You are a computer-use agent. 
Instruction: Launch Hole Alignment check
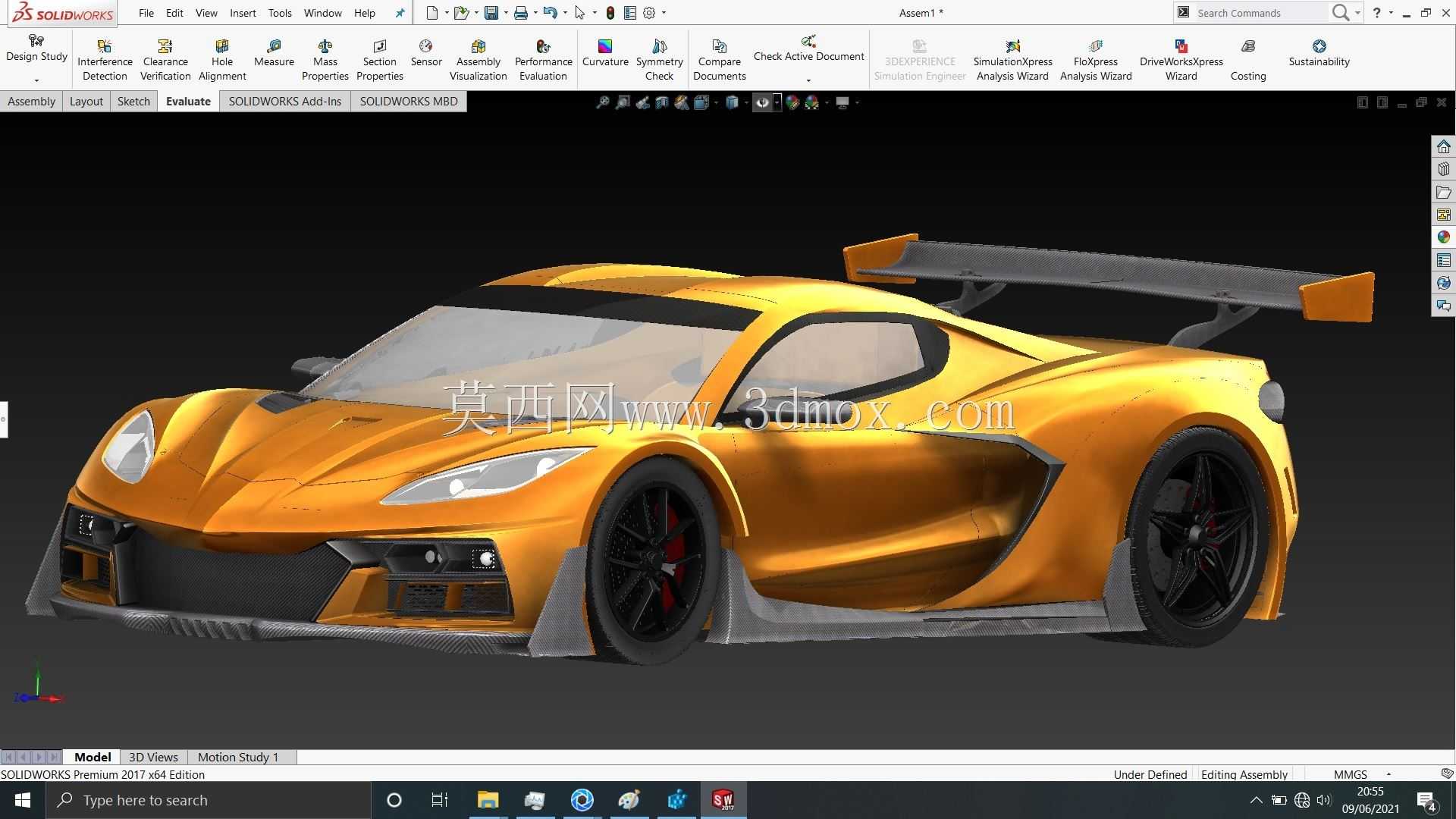click(222, 59)
